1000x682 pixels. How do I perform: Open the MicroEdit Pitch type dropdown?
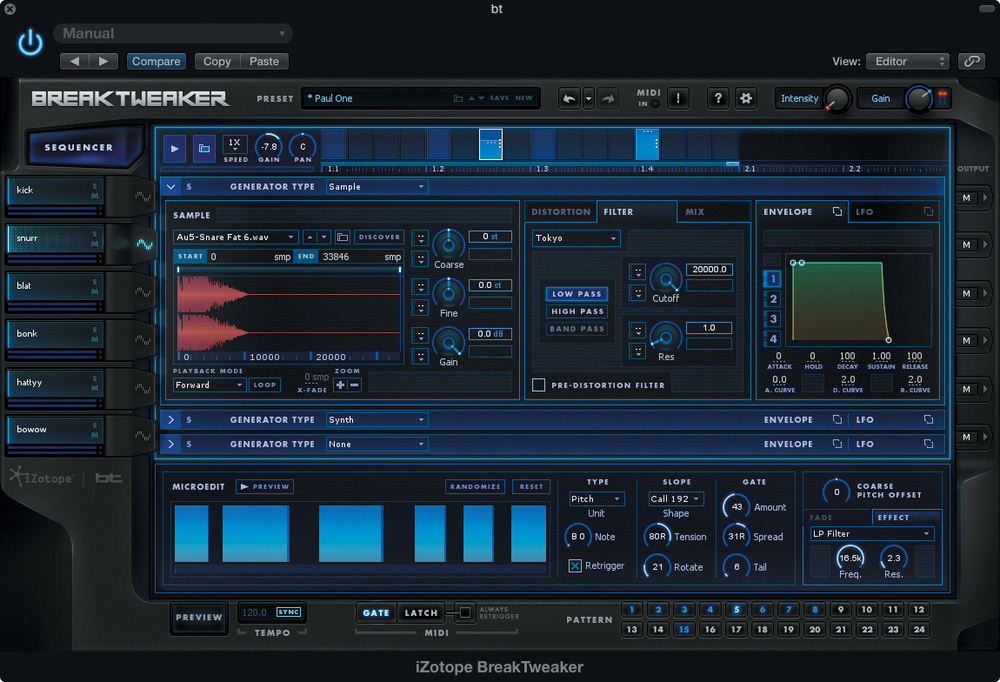pos(596,498)
